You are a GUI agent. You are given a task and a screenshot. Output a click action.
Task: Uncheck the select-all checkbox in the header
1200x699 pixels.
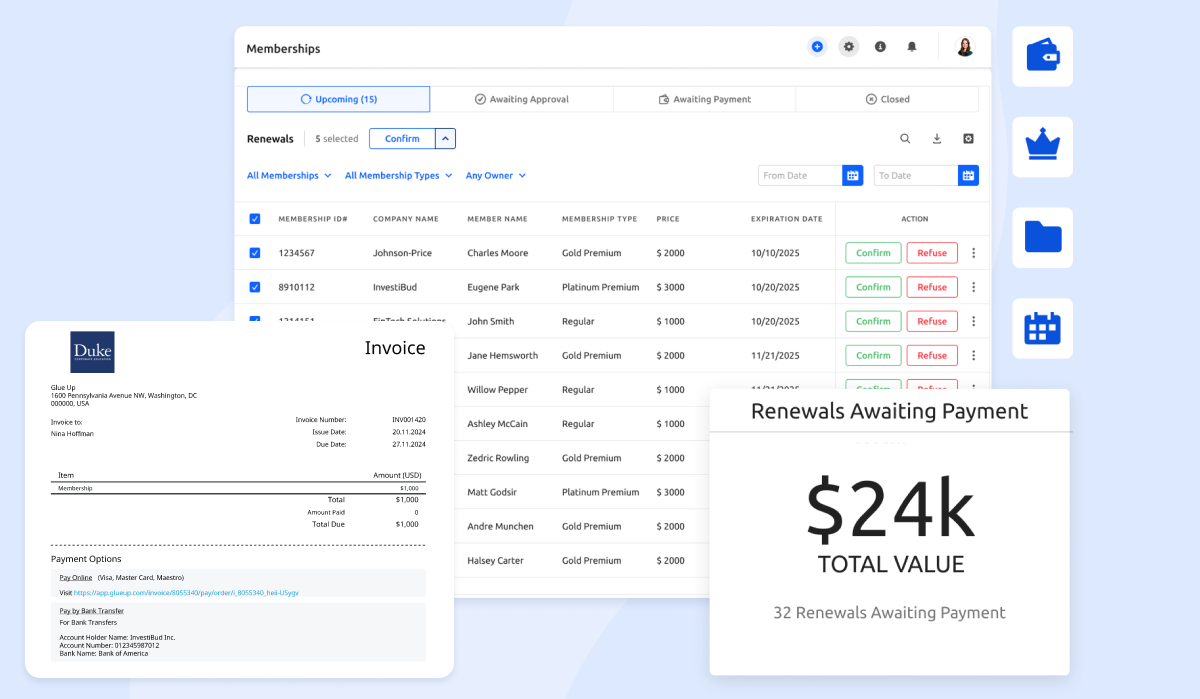point(254,218)
